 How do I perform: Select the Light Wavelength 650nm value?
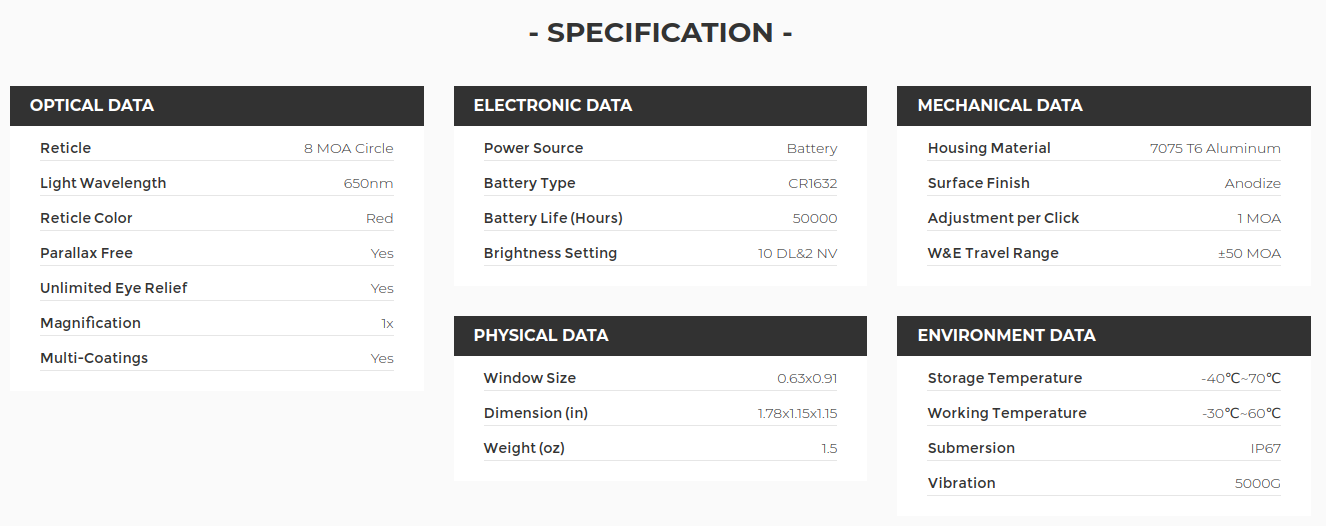click(x=368, y=184)
